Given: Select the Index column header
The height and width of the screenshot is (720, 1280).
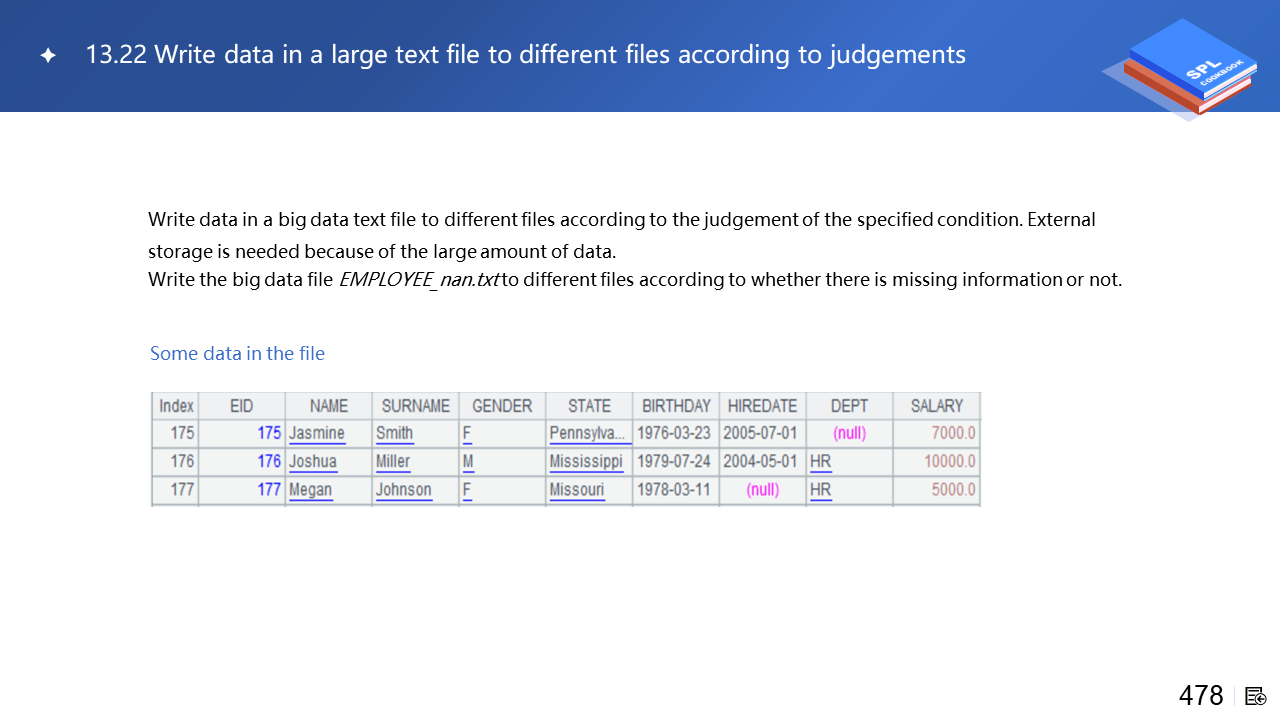Looking at the screenshot, I should tap(176, 406).
